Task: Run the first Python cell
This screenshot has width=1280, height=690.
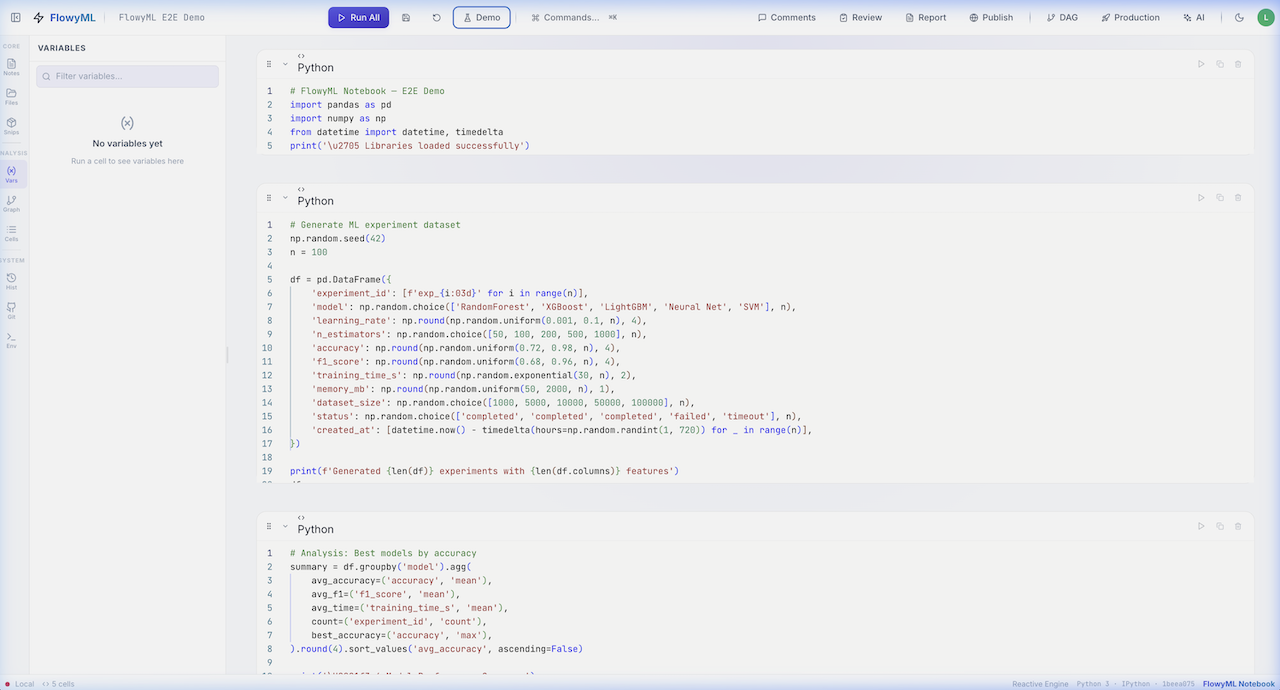Action: pyautogui.click(x=1201, y=62)
